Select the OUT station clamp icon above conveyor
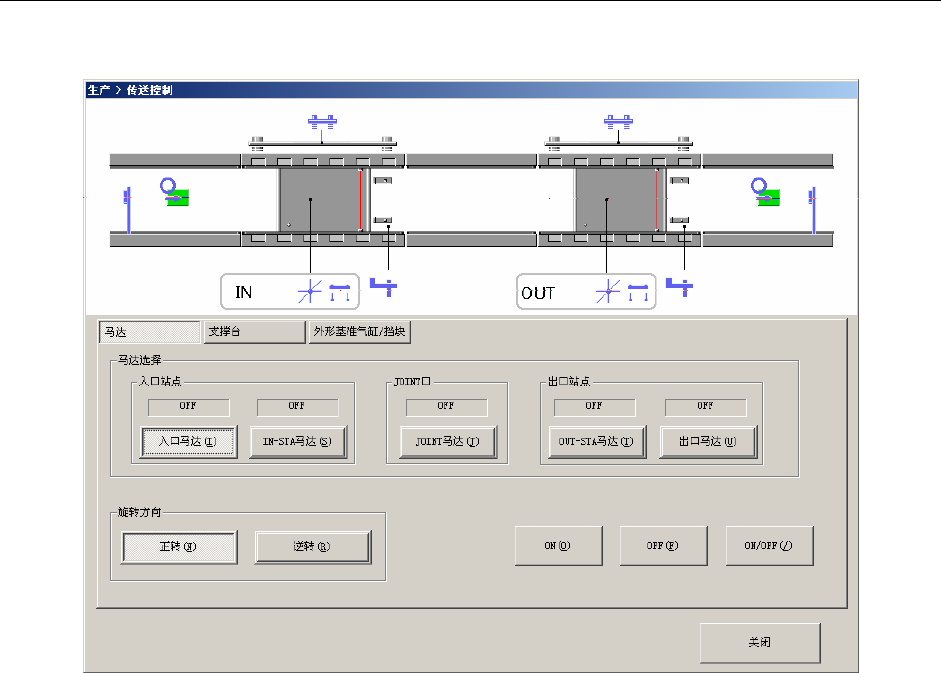This screenshot has height=673, width=941. pyautogui.click(x=618, y=122)
